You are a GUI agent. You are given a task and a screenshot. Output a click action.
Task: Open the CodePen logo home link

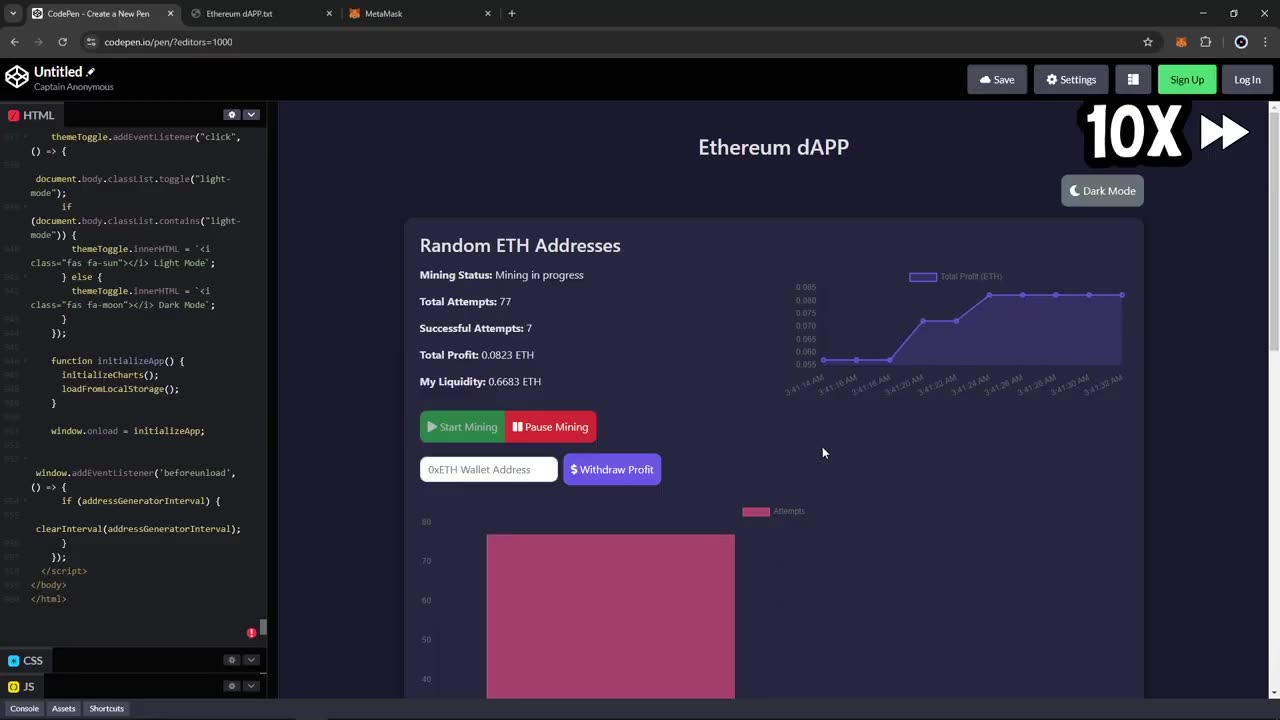click(16, 77)
